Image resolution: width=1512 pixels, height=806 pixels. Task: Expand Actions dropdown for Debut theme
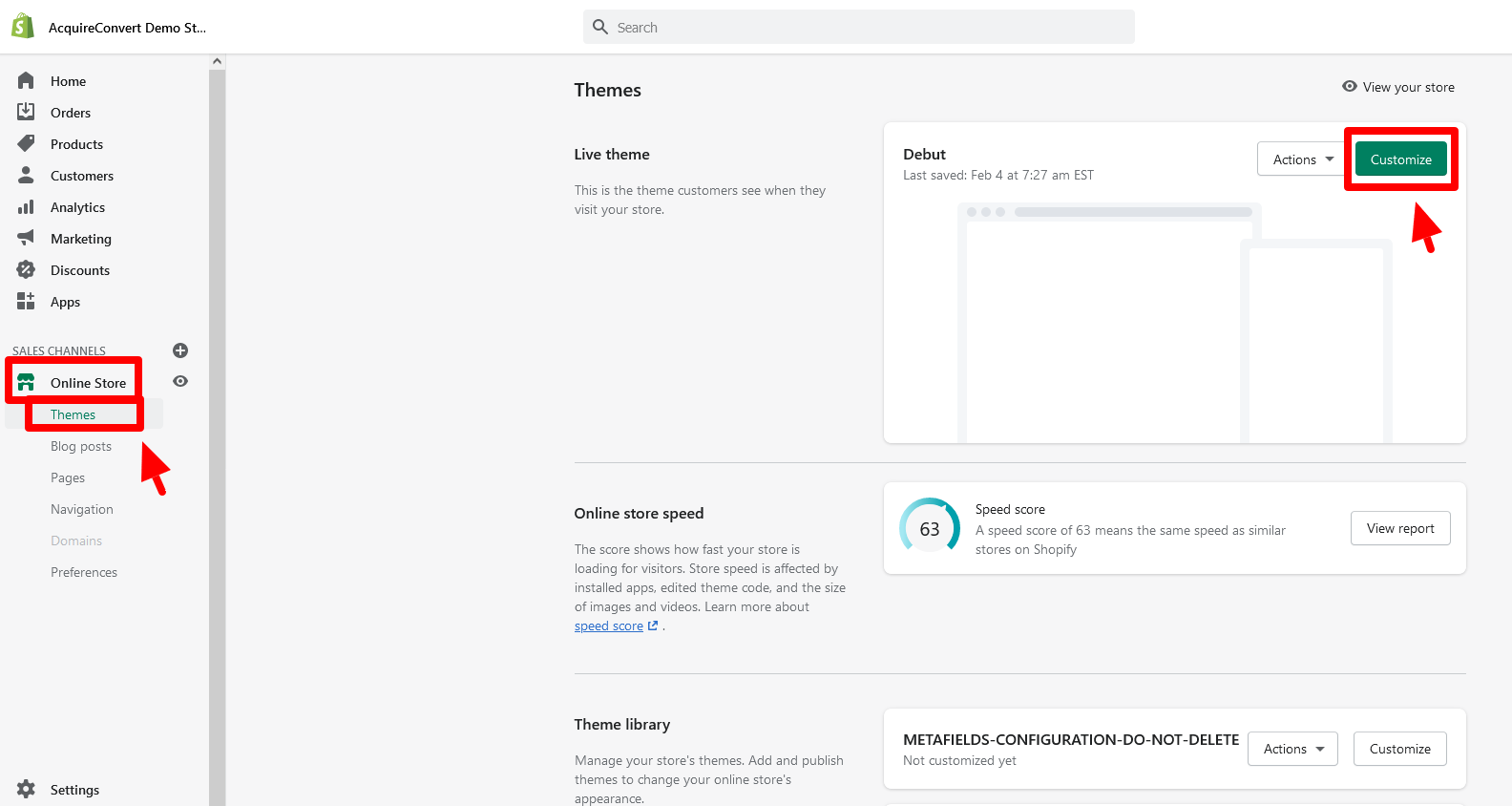pos(1303,159)
